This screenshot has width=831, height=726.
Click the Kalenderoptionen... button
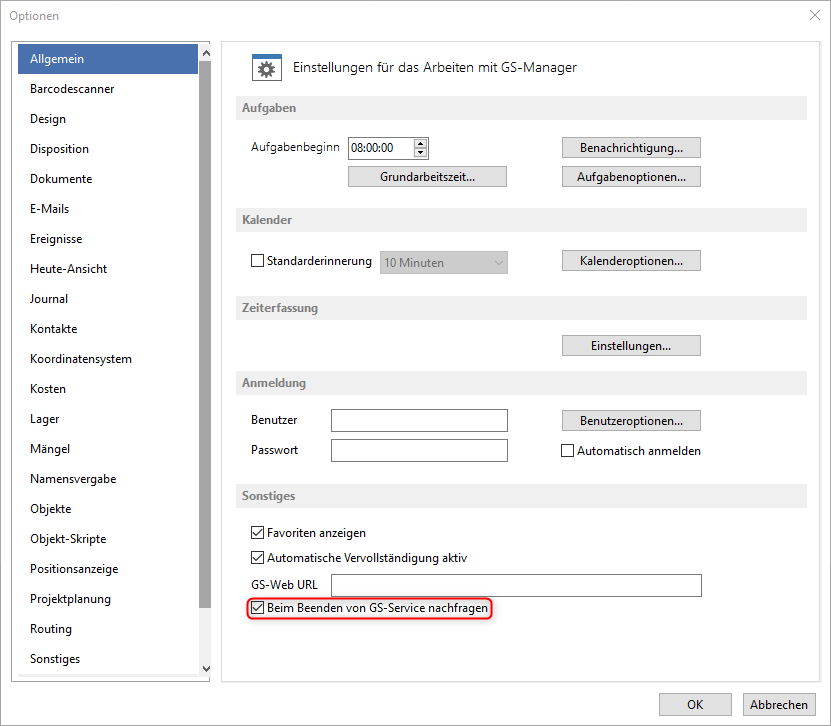coord(631,261)
